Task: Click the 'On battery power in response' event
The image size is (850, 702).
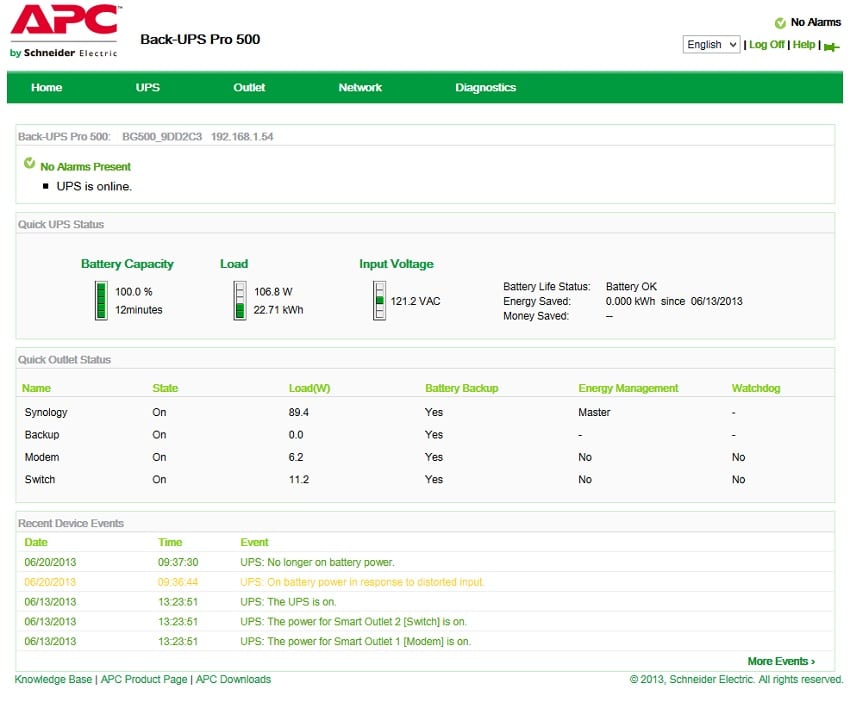Action: pyautogui.click(x=362, y=582)
